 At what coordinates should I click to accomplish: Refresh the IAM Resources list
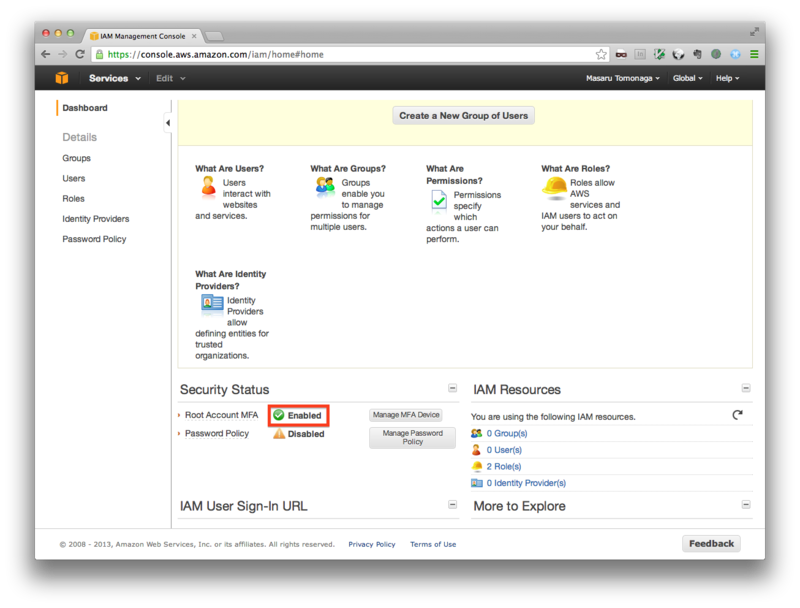737,414
